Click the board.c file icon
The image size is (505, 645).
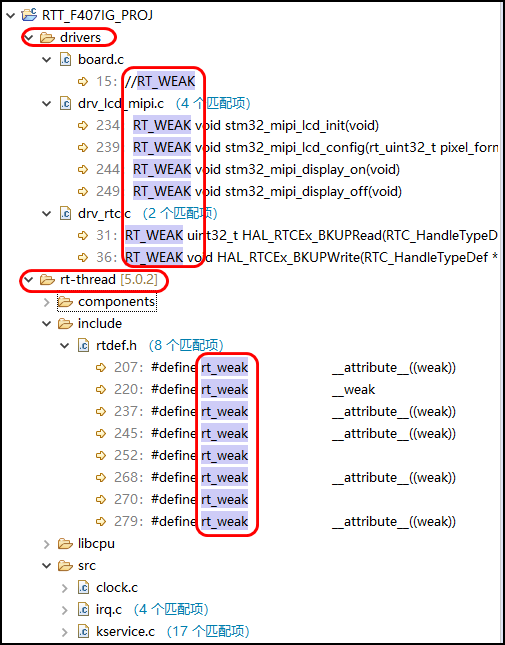coord(65,60)
